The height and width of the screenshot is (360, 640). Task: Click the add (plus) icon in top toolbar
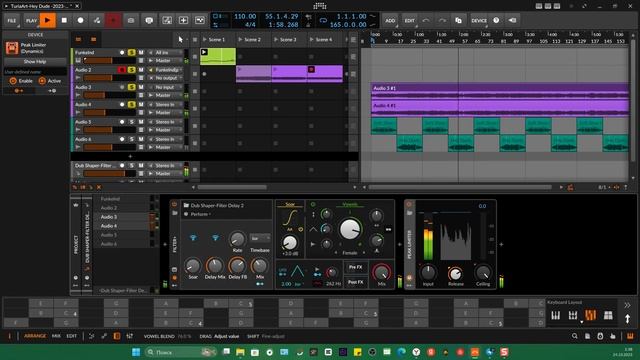pyautogui.click(x=183, y=20)
